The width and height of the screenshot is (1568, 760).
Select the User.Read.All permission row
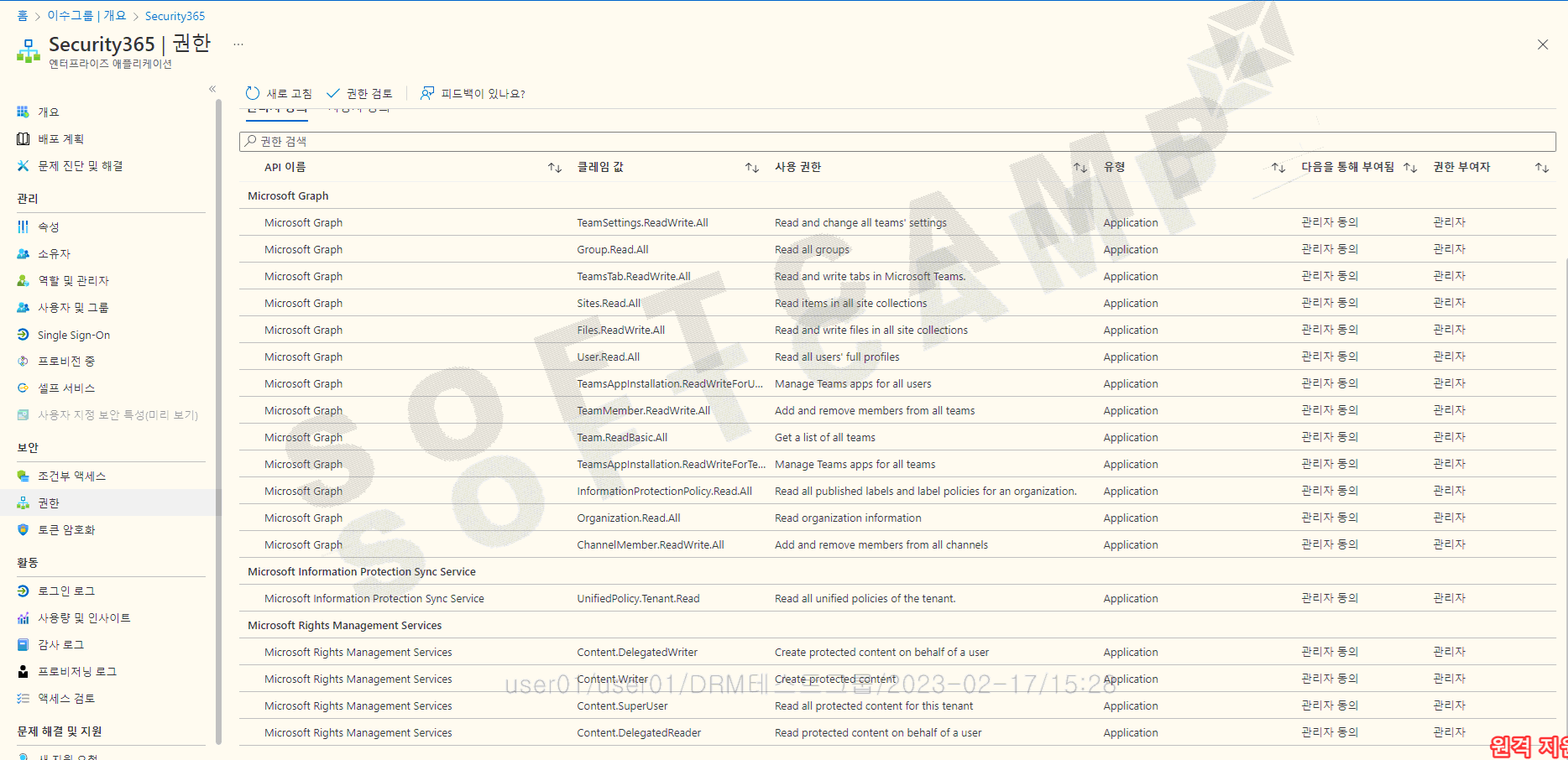point(897,357)
